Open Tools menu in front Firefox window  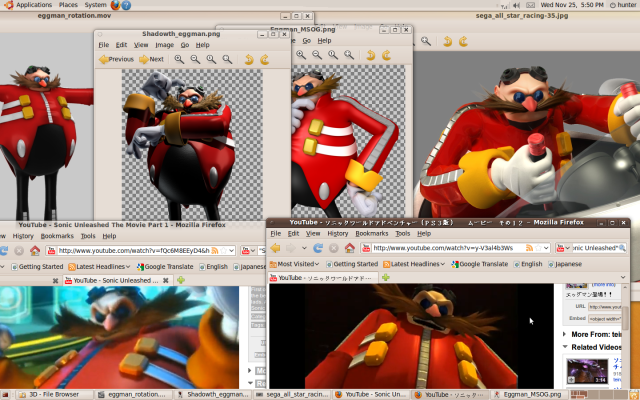click(402, 233)
